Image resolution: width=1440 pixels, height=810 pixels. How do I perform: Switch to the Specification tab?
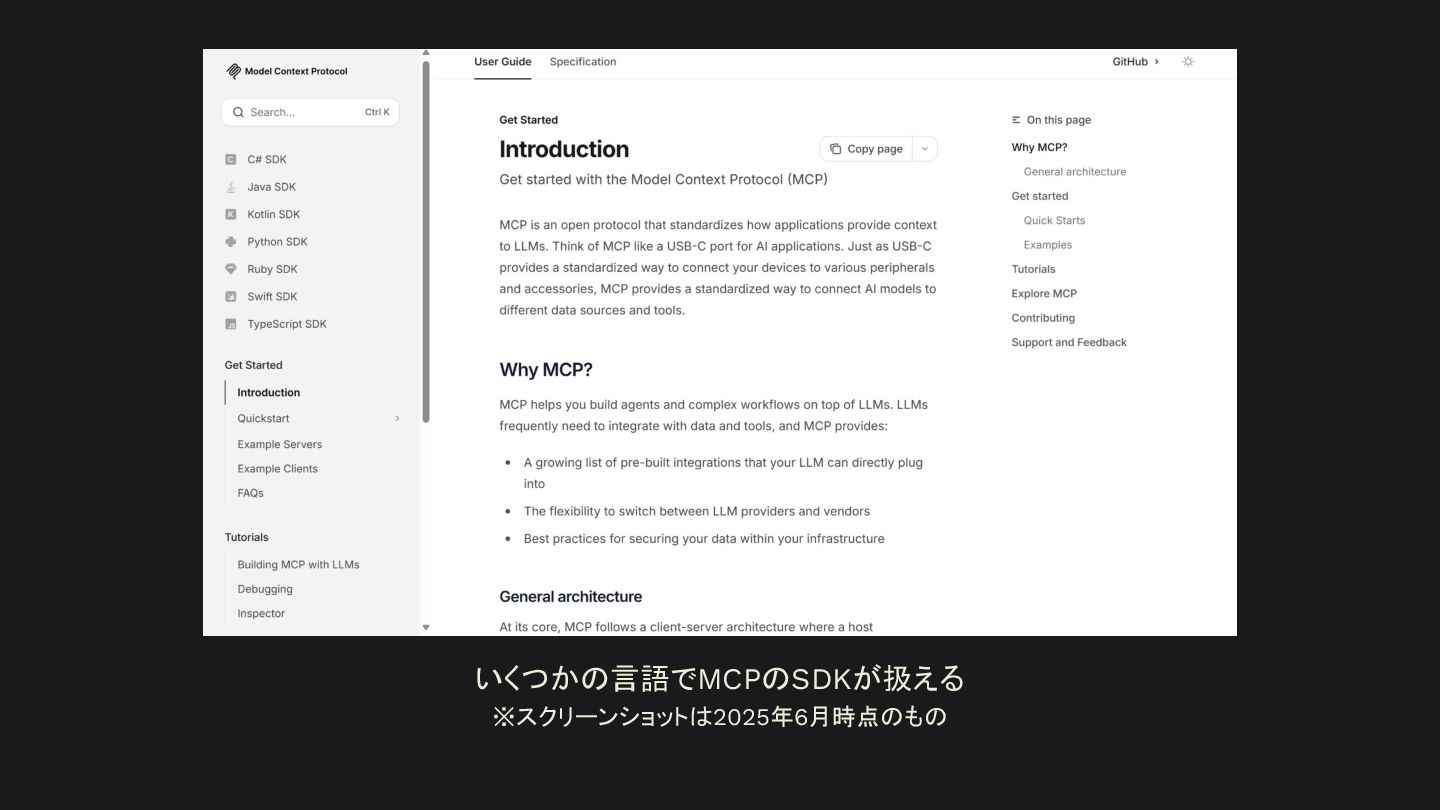coord(583,62)
